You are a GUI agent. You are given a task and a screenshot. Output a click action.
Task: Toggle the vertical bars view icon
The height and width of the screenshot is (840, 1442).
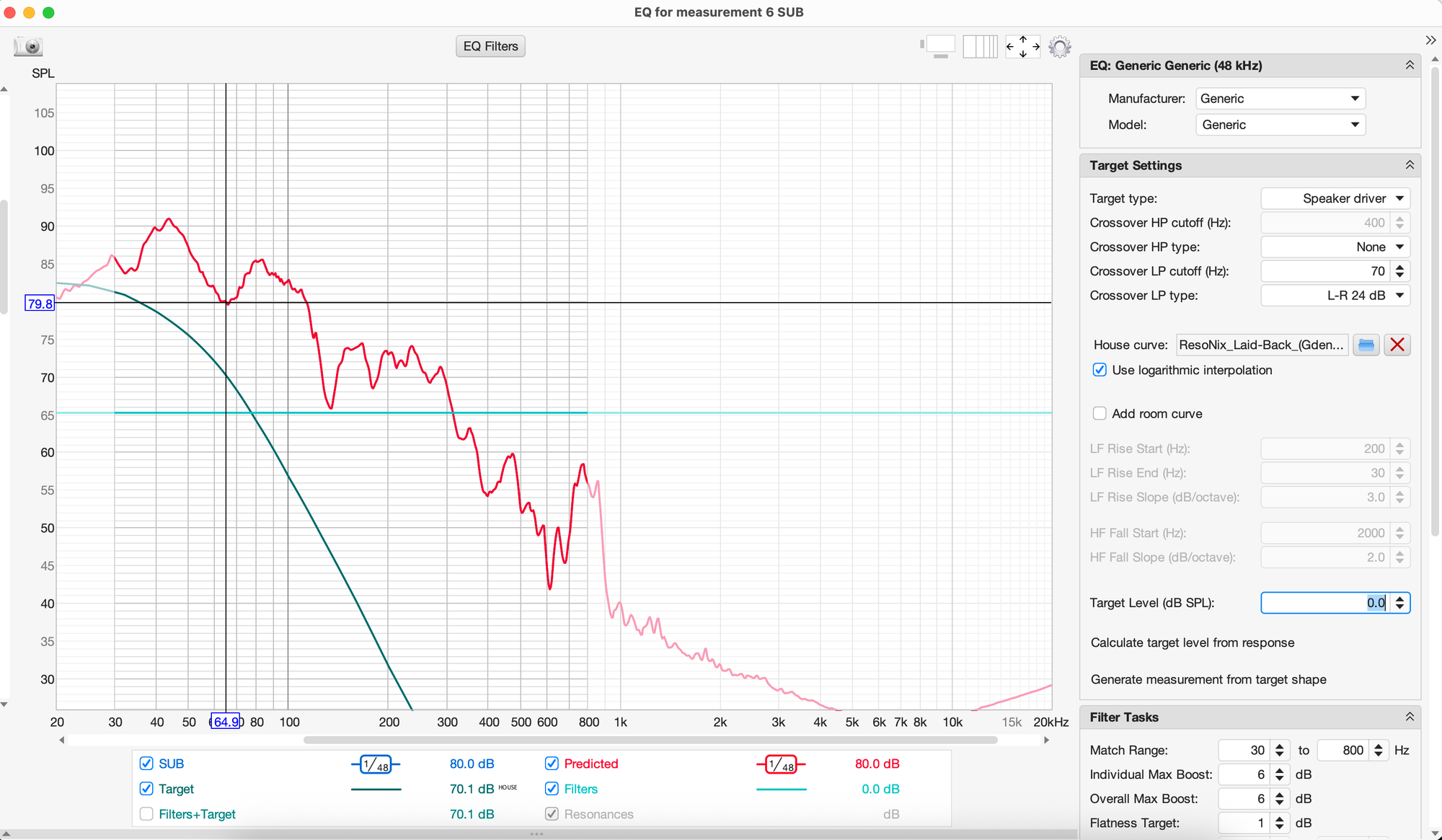coord(980,47)
